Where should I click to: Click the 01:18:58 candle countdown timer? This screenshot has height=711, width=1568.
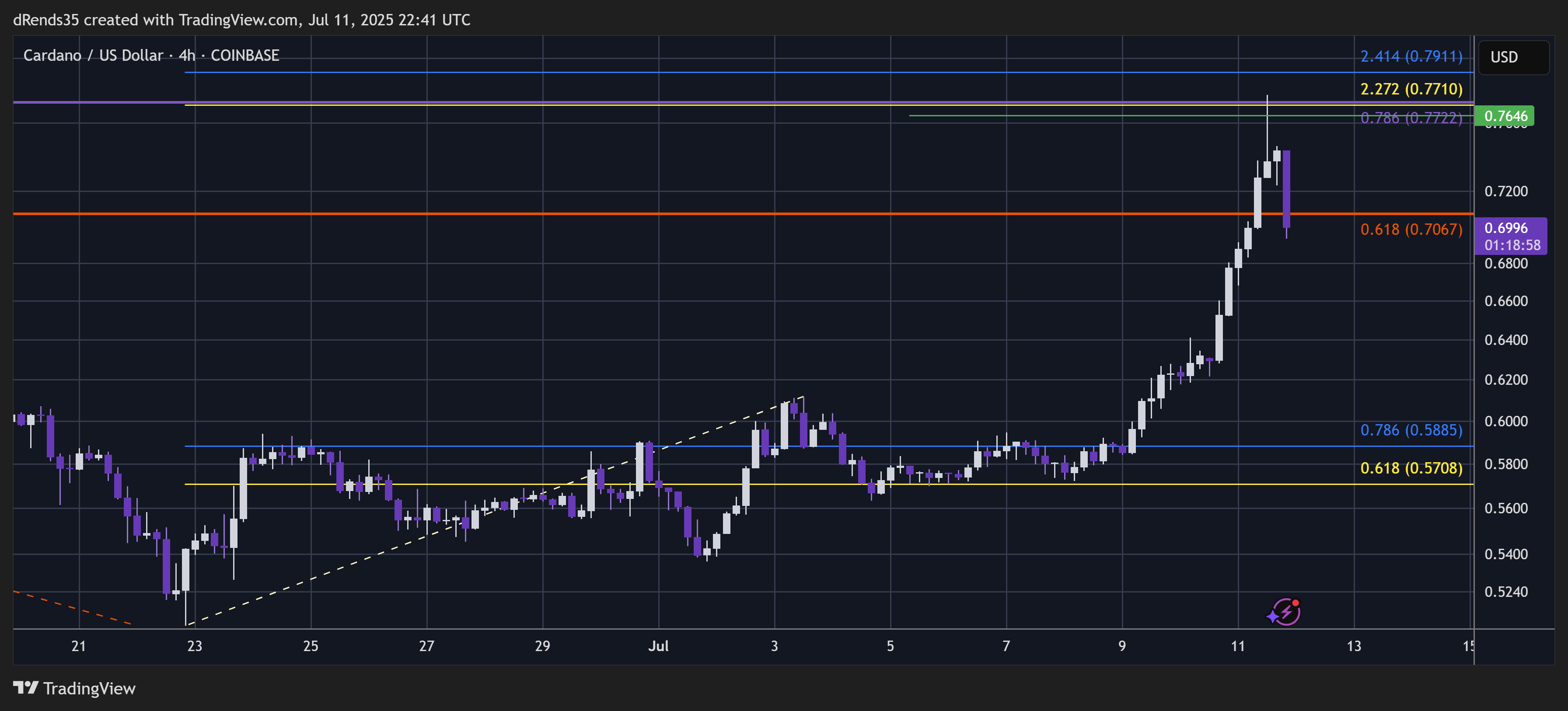tap(1512, 245)
